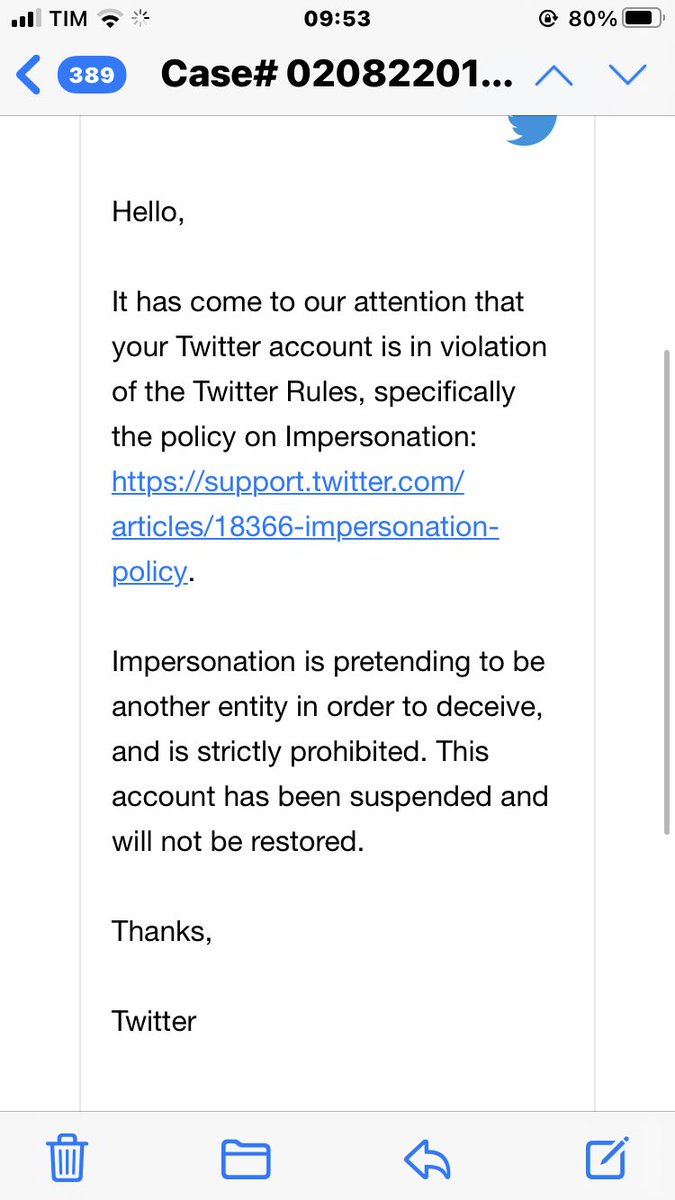Compose a new message with pencil icon
This screenshot has width=675, height=1200.
click(x=607, y=1158)
